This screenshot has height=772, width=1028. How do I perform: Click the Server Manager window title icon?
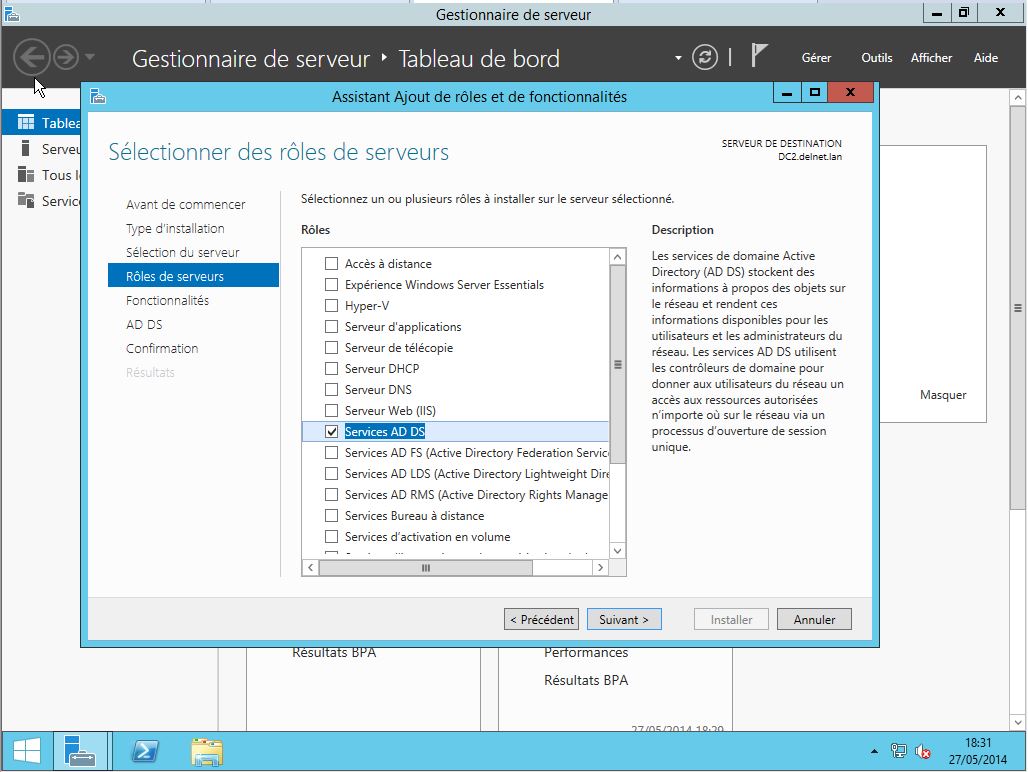click(11, 14)
